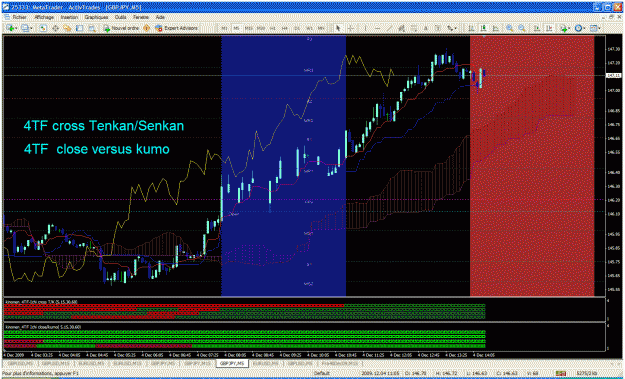
Task: Switch chart to D1 timeframe
Action: pyautogui.click(x=297, y=28)
